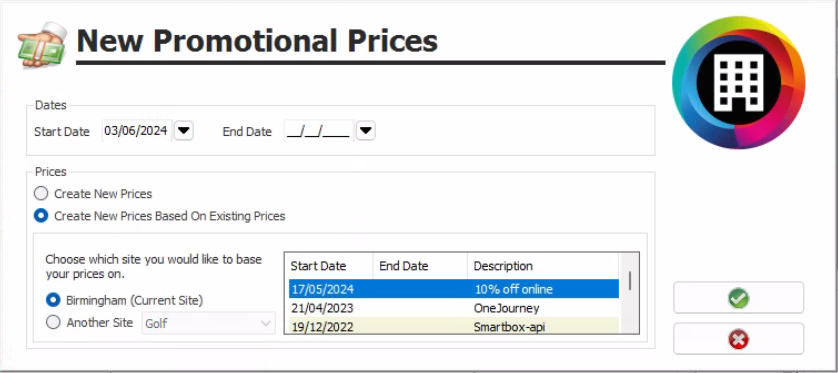The width and height of the screenshot is (838, 373).
Task: Choose Birmingham (Current Site) radio button
Action: [x=125, y=300]
